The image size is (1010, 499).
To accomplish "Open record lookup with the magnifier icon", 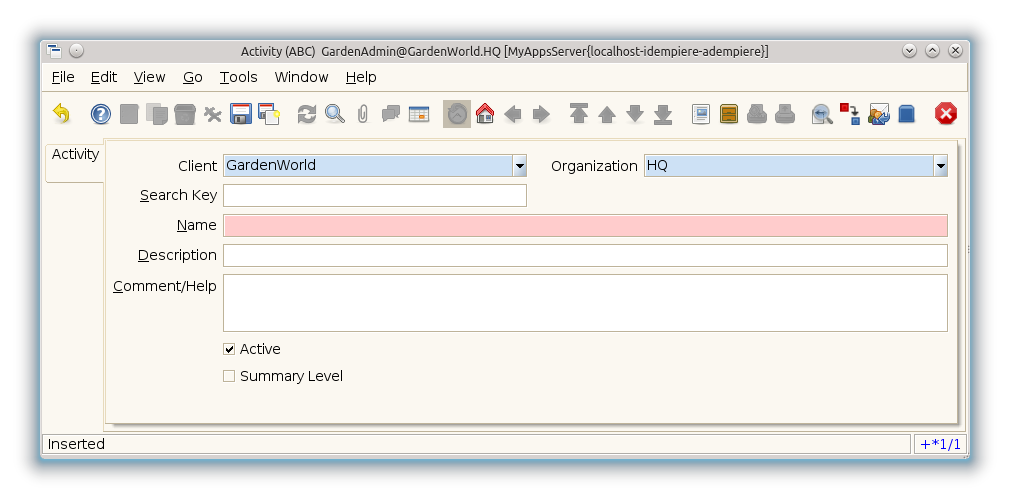I will coord(335,114).
